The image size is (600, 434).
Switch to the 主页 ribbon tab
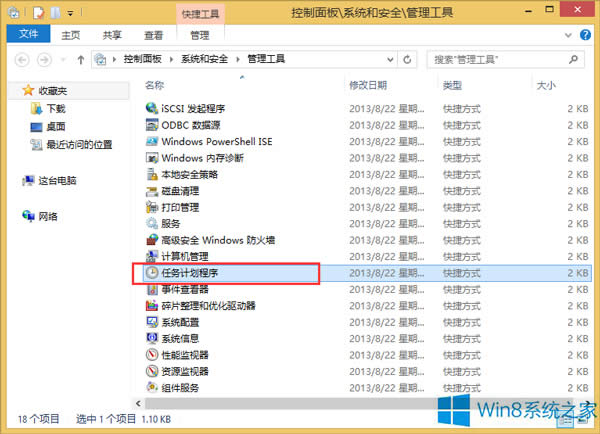point(71,35)
